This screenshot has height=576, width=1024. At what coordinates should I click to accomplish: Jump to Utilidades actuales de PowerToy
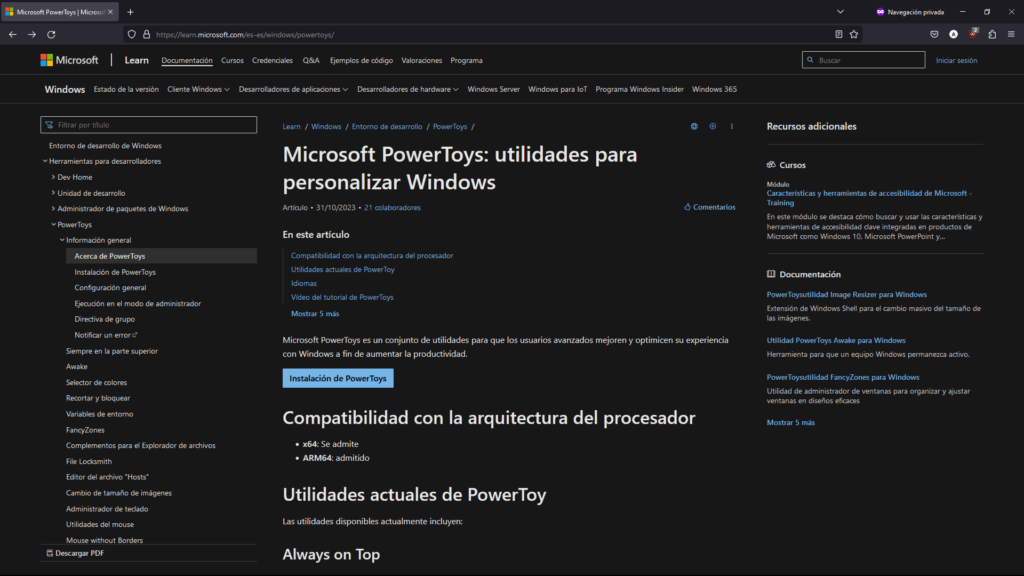click(x=343, y=269)
